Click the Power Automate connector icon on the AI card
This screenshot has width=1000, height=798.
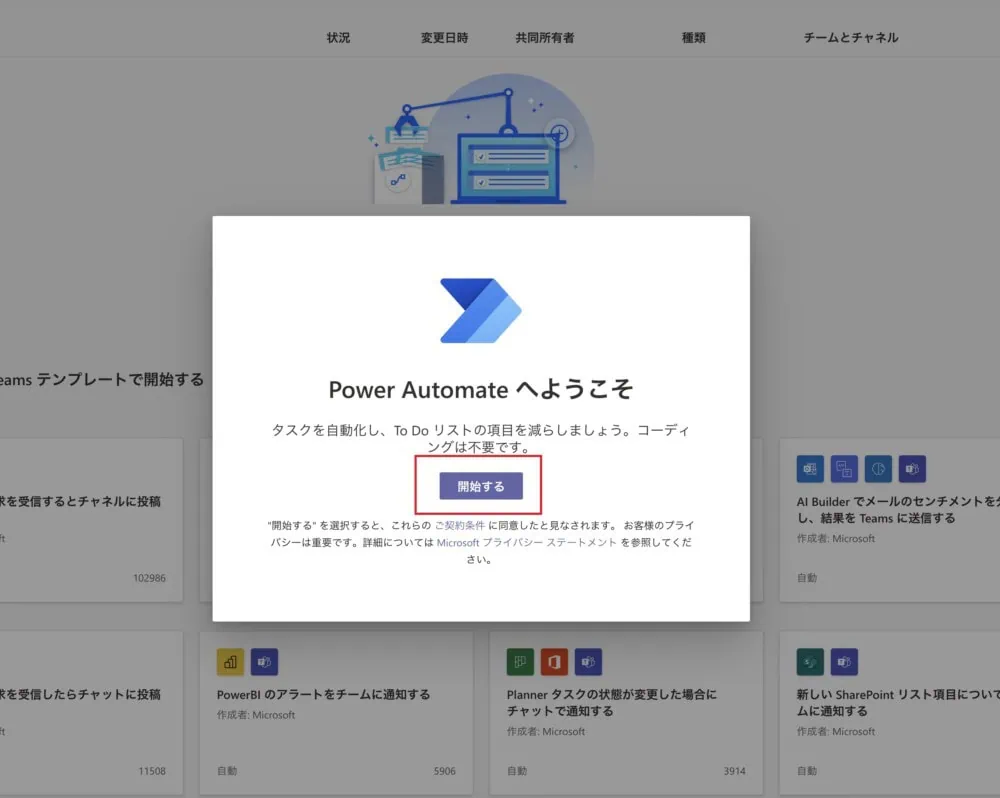(844, 469)
